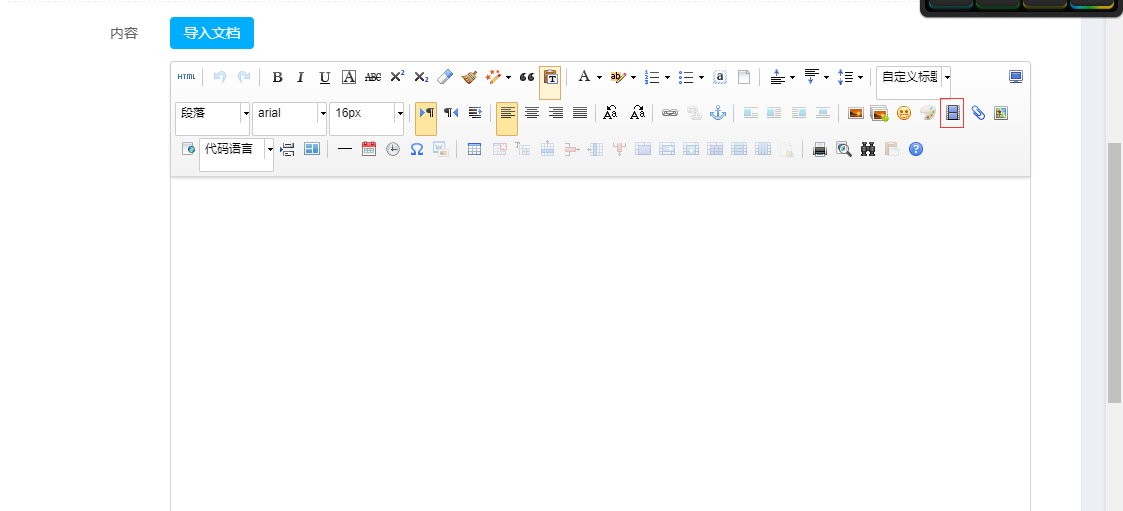Viewport: 1123px width, 511px height.
Task: Toggle underline formatting
Action: point(324,77)
